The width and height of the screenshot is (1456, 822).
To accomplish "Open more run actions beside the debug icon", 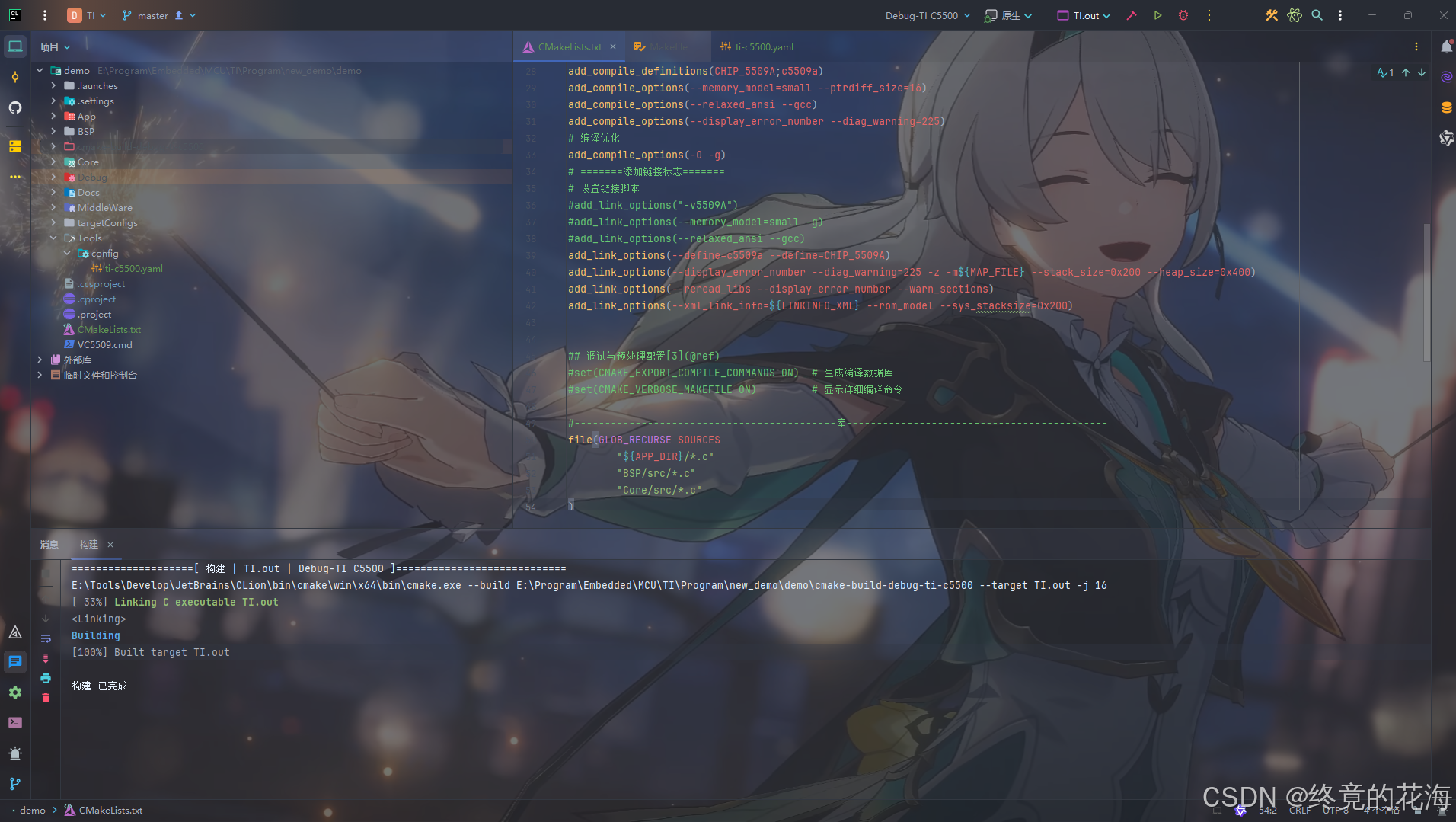I will [1209, 15].
